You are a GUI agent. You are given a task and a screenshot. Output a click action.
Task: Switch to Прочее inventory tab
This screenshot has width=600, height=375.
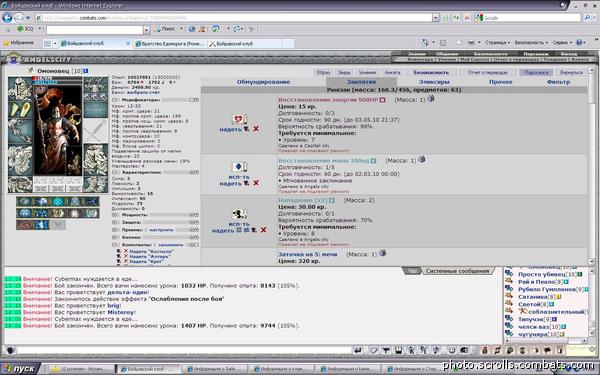(501, 82)
